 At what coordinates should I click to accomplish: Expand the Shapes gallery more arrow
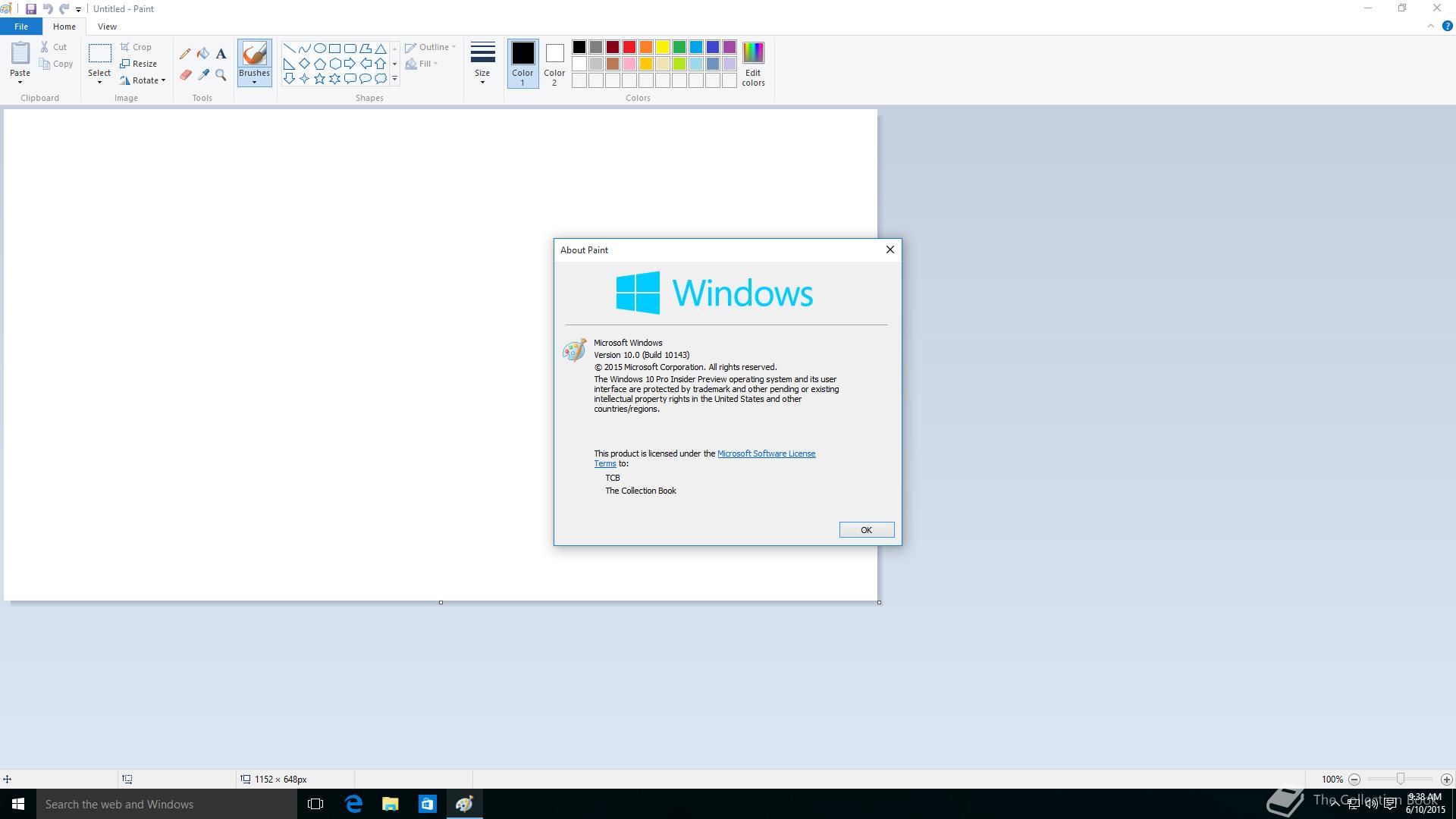point(394,79)
